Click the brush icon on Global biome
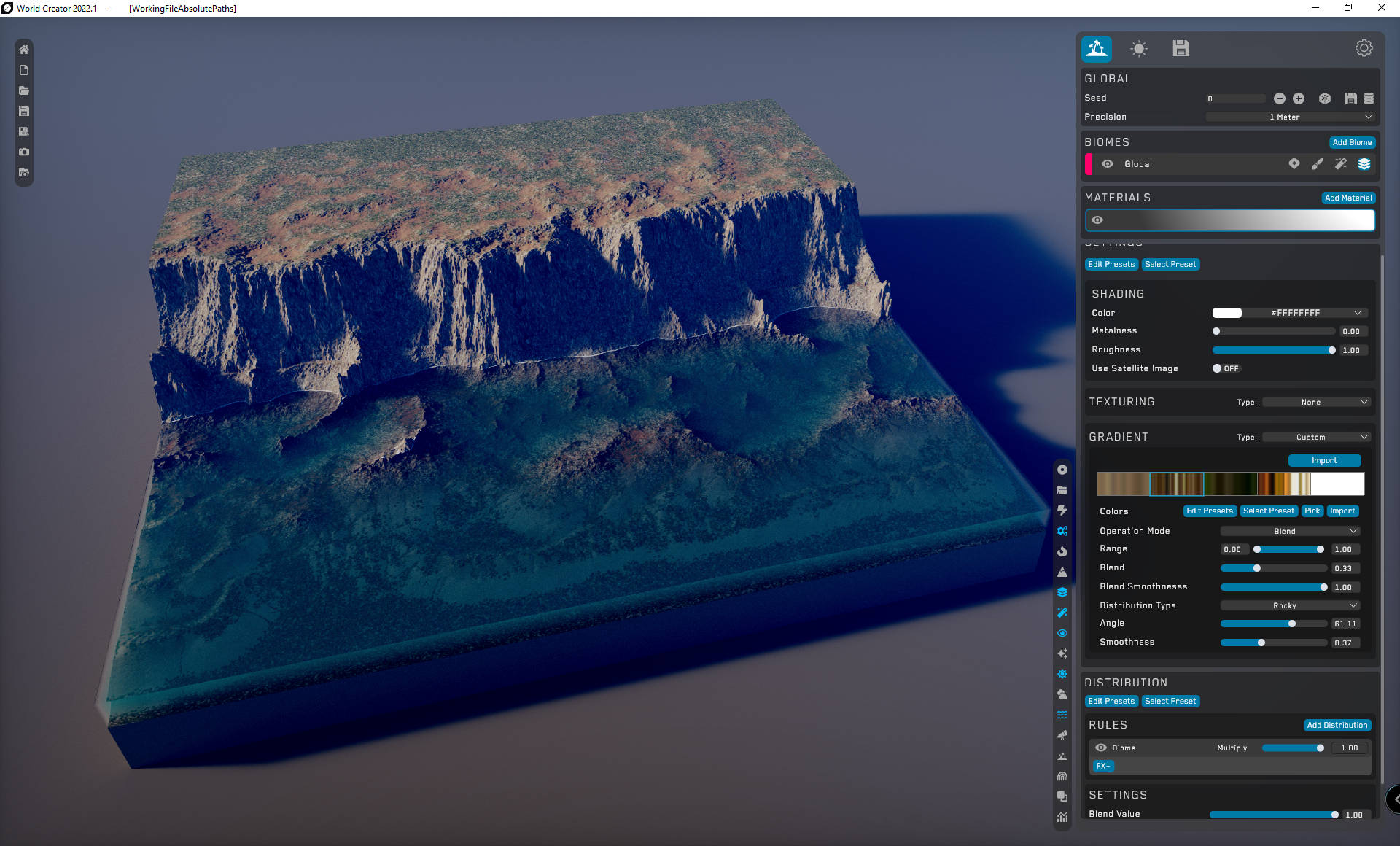 pos(1317,164)
